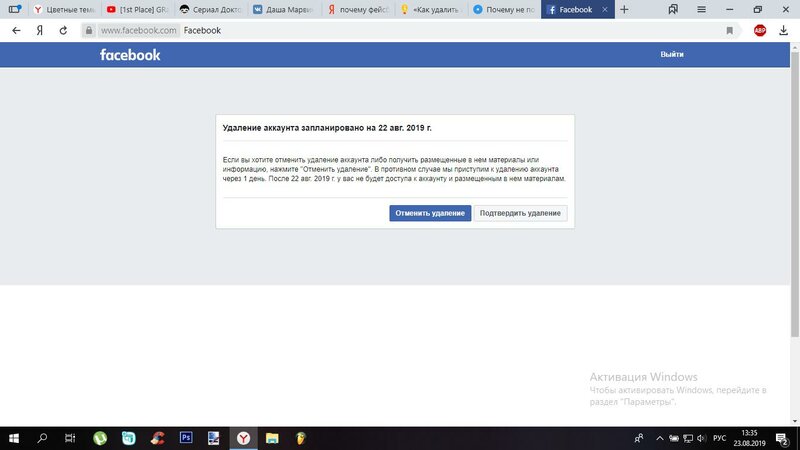Screen dimensions: 800x450
Task: Switch to the почему фейсбук Yandex tab
Action: click(358, 9)
